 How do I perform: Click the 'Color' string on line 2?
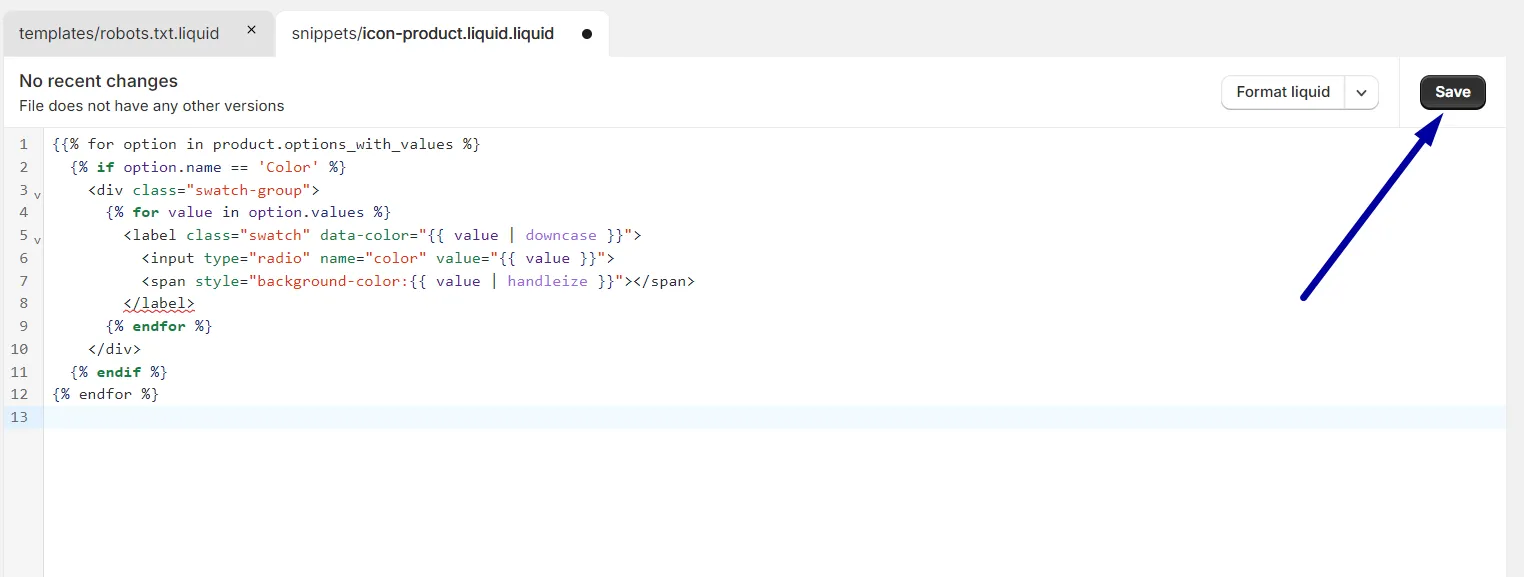pyautogui.click(x=289, y=167)
